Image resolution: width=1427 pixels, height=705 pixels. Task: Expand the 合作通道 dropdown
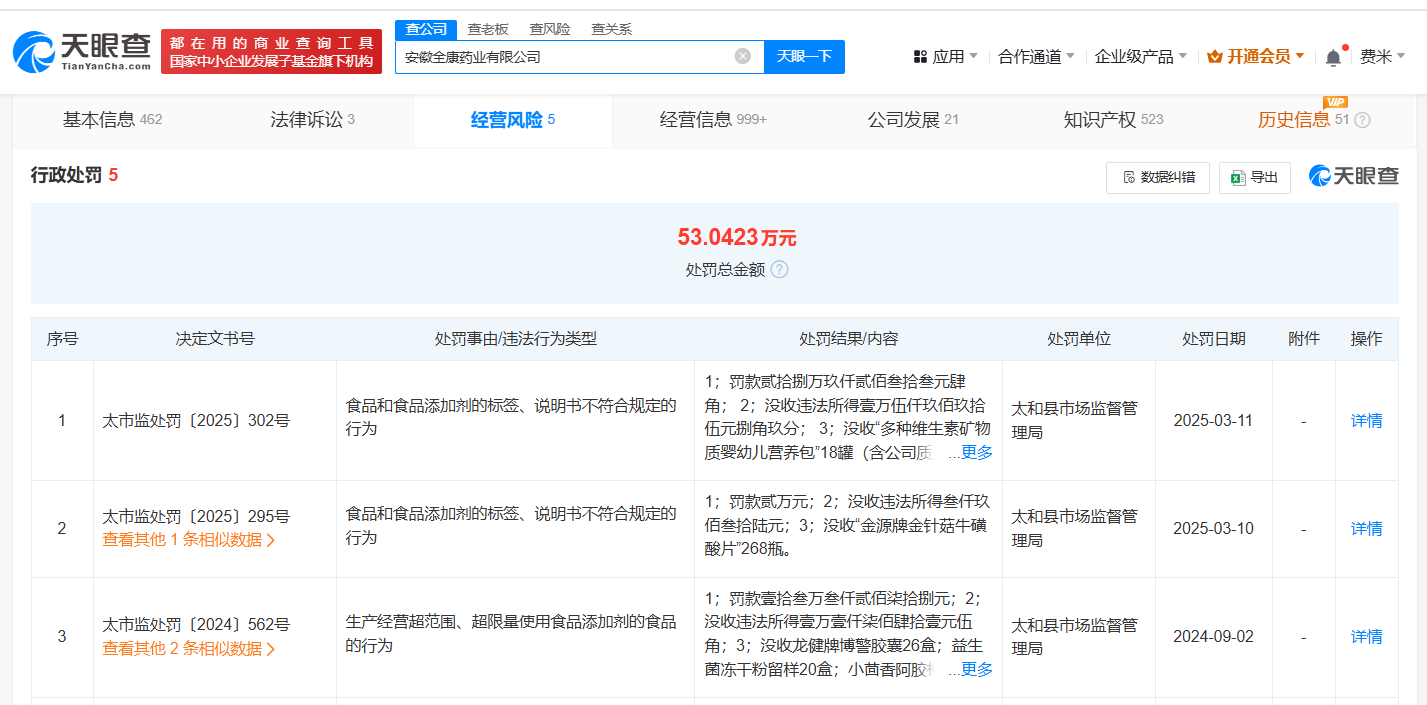[x=1036, y=57]
